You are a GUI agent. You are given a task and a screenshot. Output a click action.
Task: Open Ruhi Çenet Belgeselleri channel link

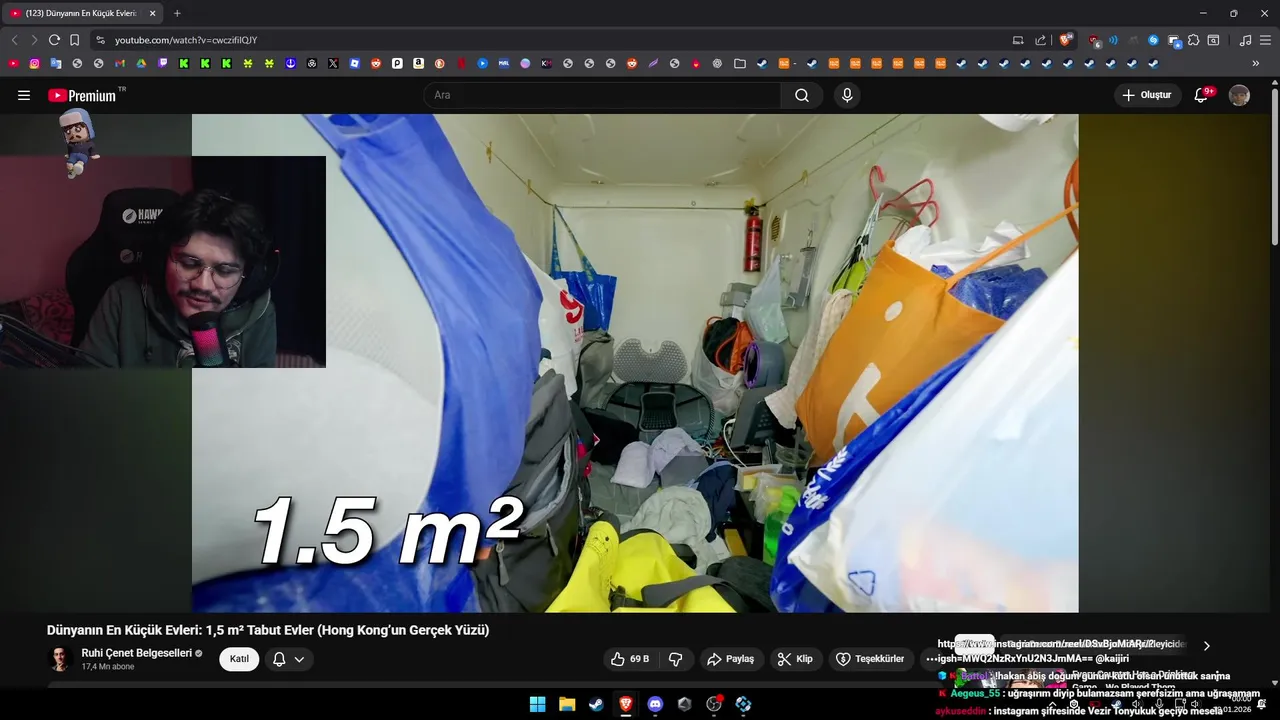pos(136,653)
